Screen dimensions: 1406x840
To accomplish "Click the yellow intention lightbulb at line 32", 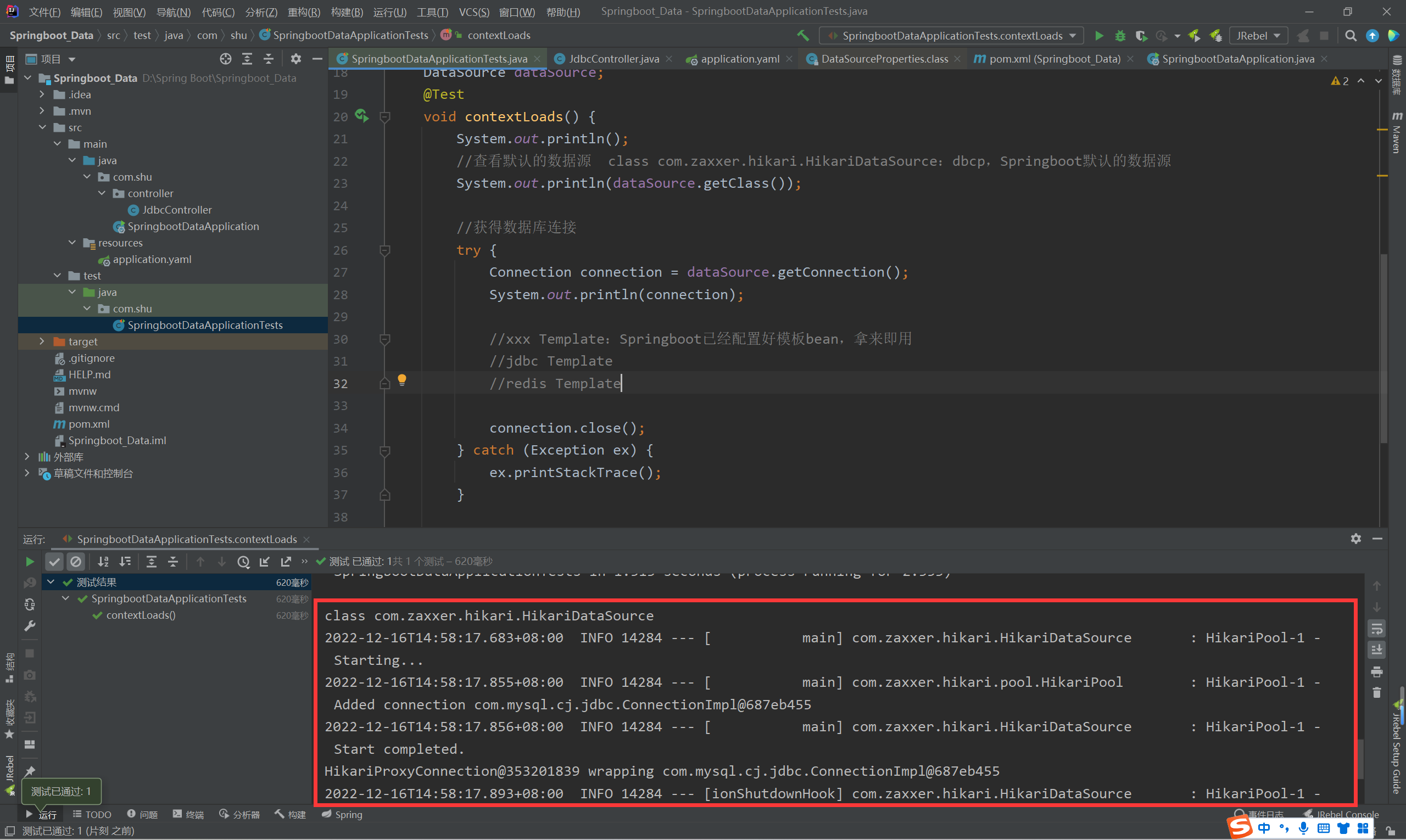I will [x=402, y=380].
